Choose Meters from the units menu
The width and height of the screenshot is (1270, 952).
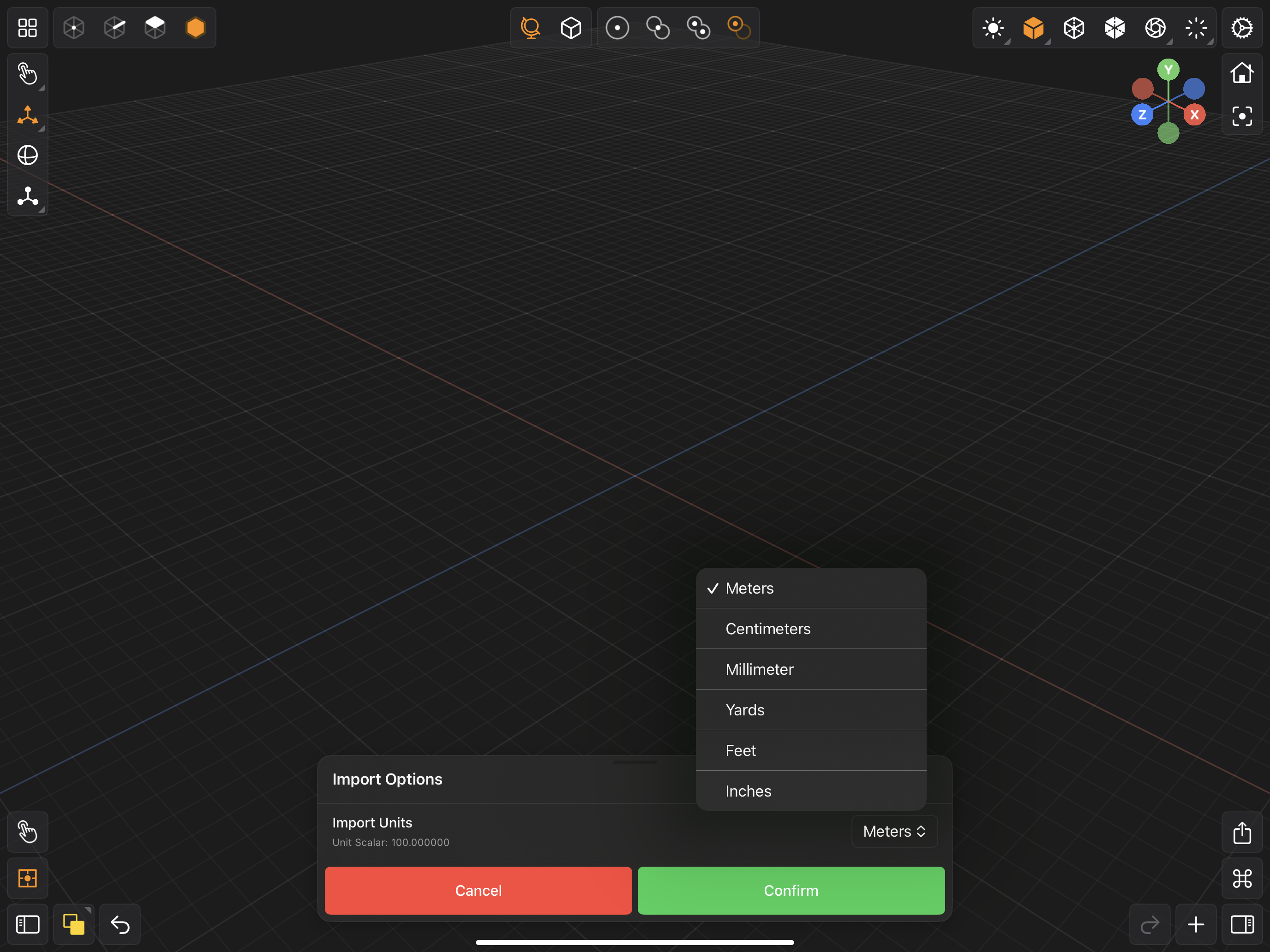(x=811, y=588)
